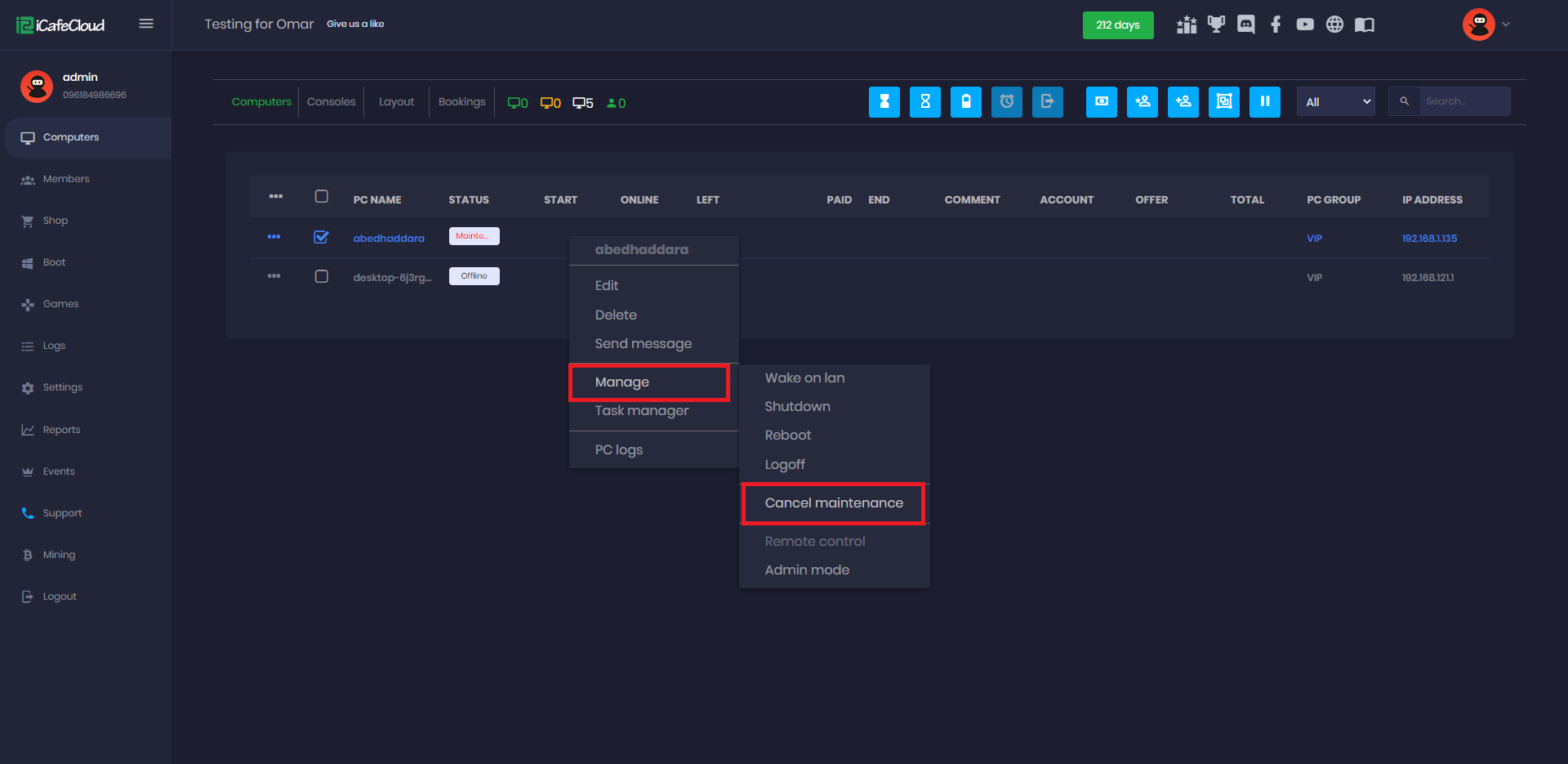Image resolution: width=1568 pixels, height=764 pixels.
Task: Click the cash banknote icon button
Action: click(1101, 102)
